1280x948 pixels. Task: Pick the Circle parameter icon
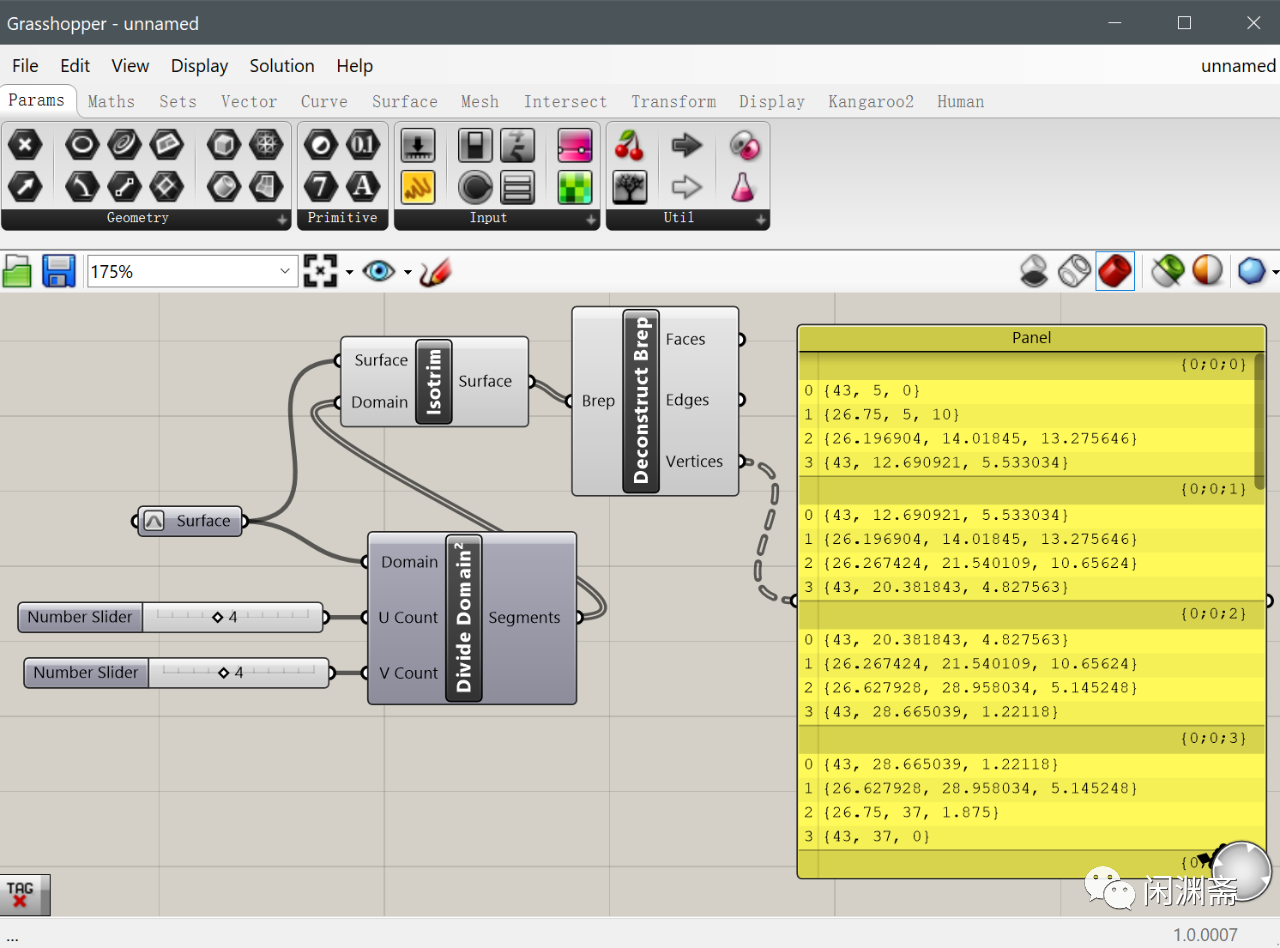click(82, 146)
